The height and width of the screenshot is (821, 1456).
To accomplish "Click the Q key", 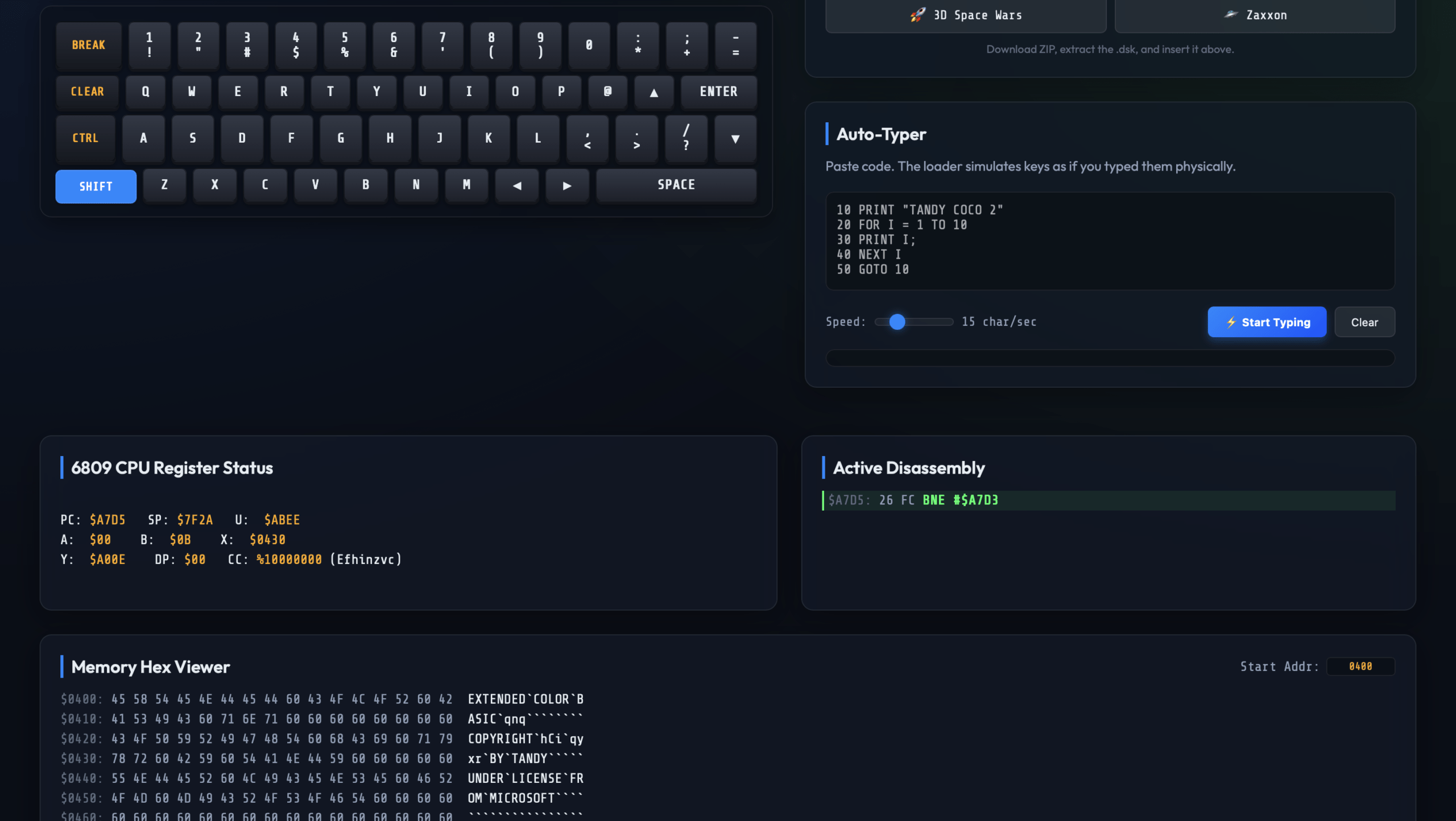I will [x=146, y=92].
